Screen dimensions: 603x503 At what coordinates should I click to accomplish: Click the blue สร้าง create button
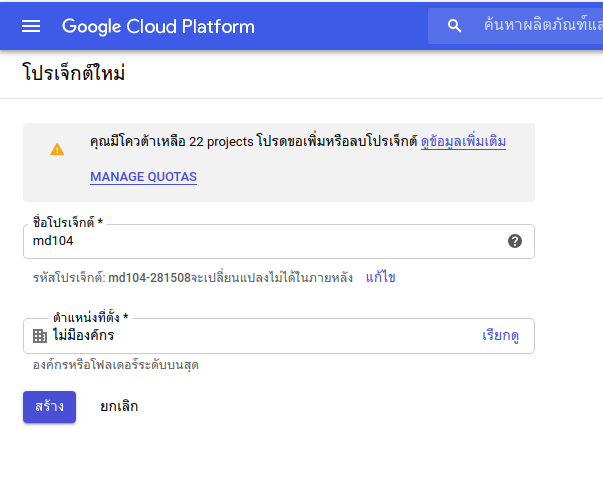click(49, 407)
